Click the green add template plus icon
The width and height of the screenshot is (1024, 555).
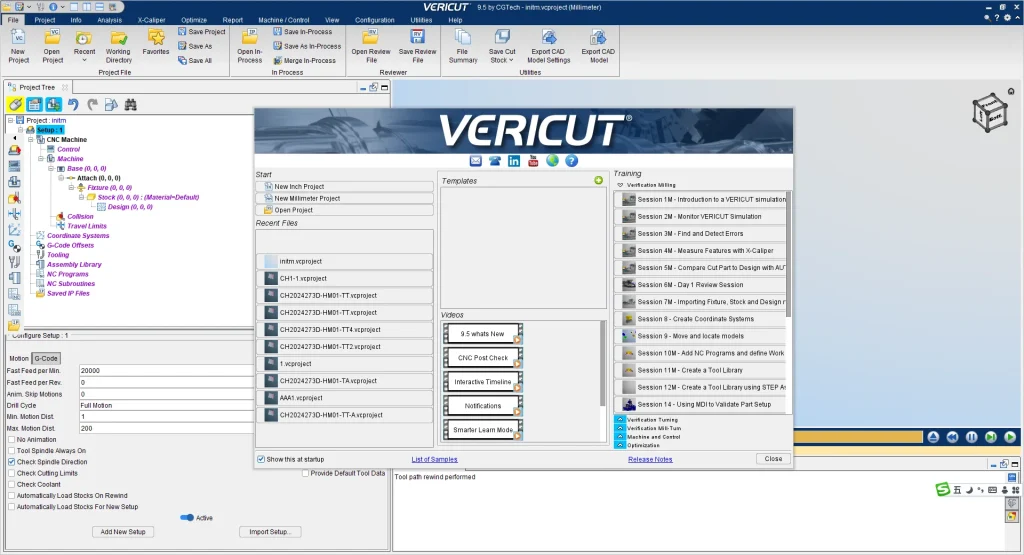coord(598,180)
